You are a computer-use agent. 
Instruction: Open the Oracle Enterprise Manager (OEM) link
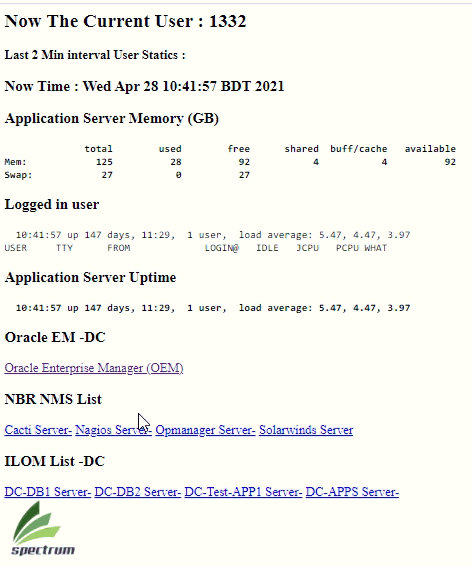94,368
